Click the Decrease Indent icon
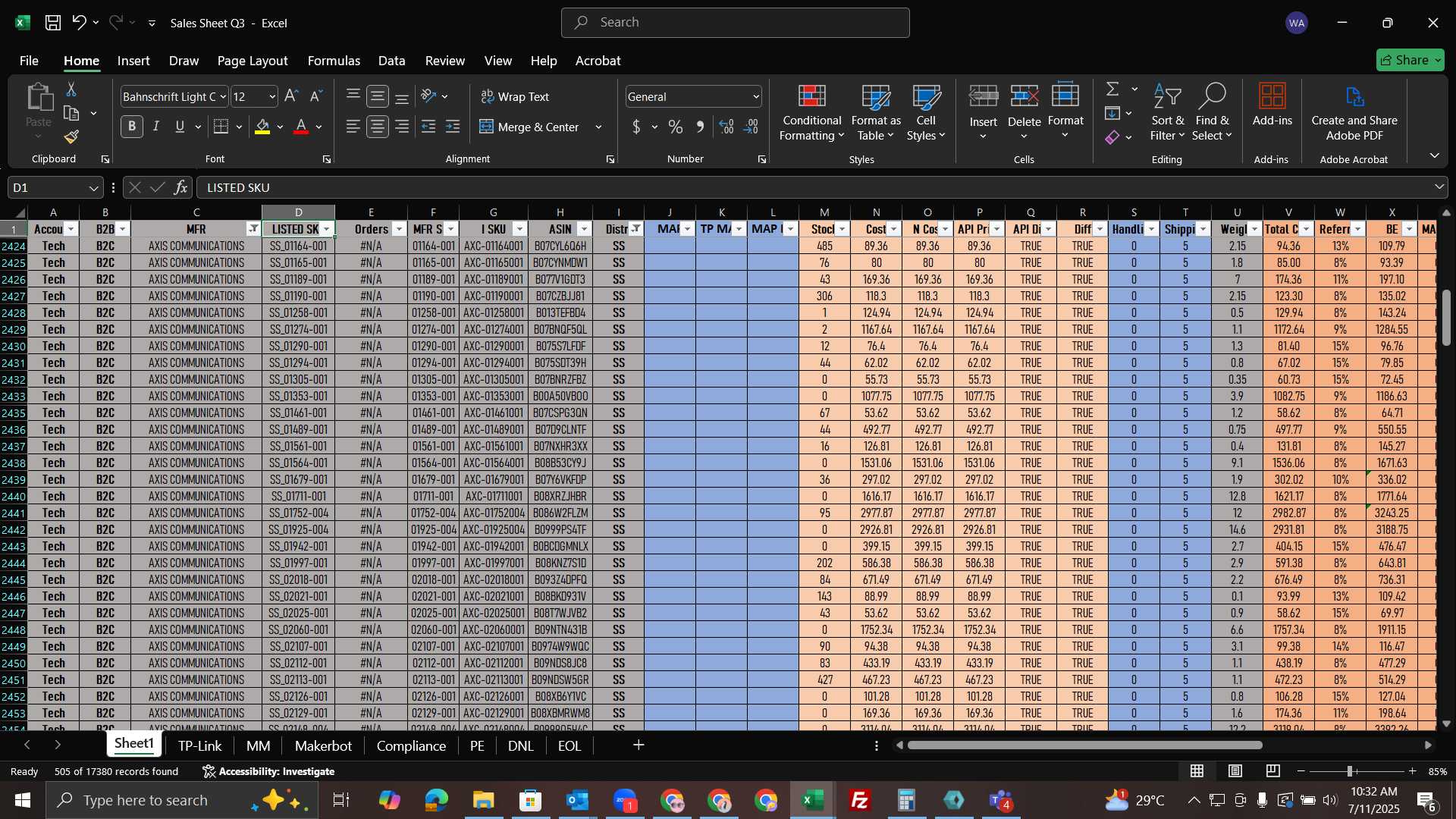 click(428, 127)
